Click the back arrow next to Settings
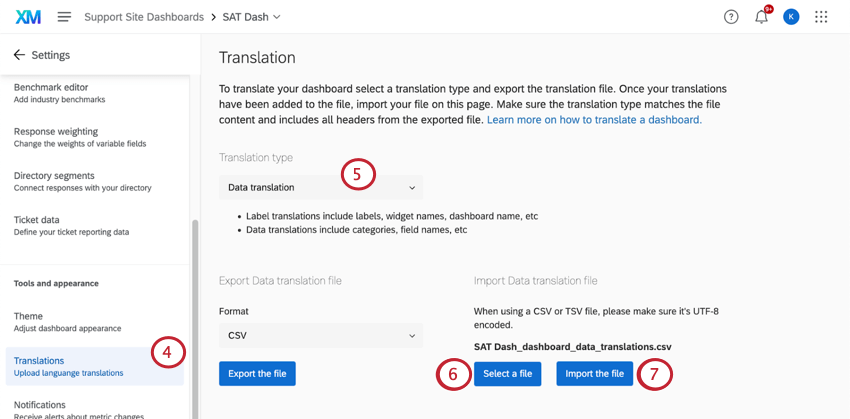This screenshot has width=850, height=419. click(19, 55)
